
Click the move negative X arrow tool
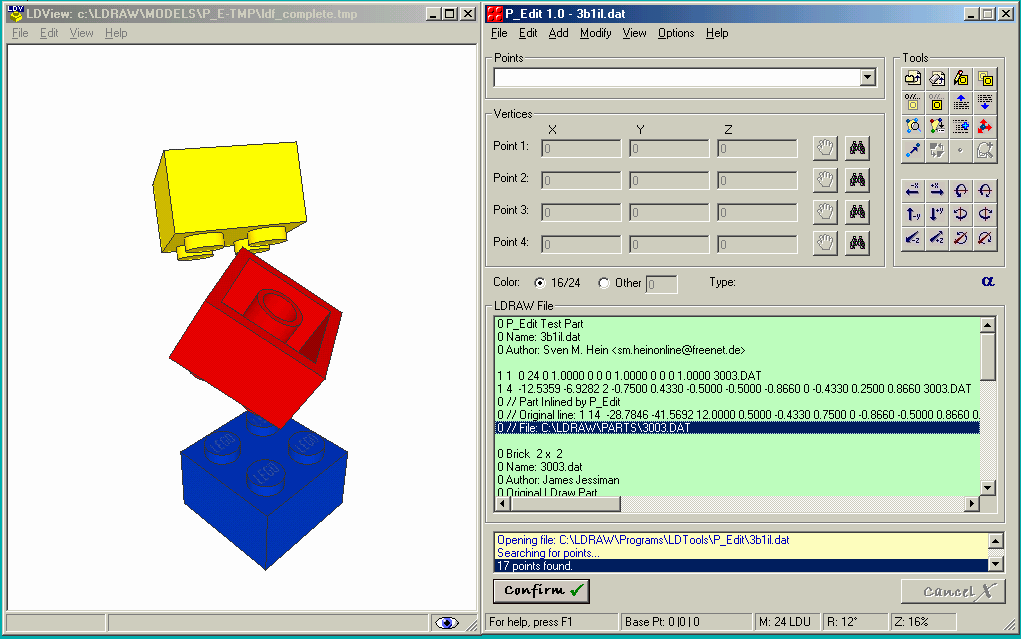tap(912, 190)
